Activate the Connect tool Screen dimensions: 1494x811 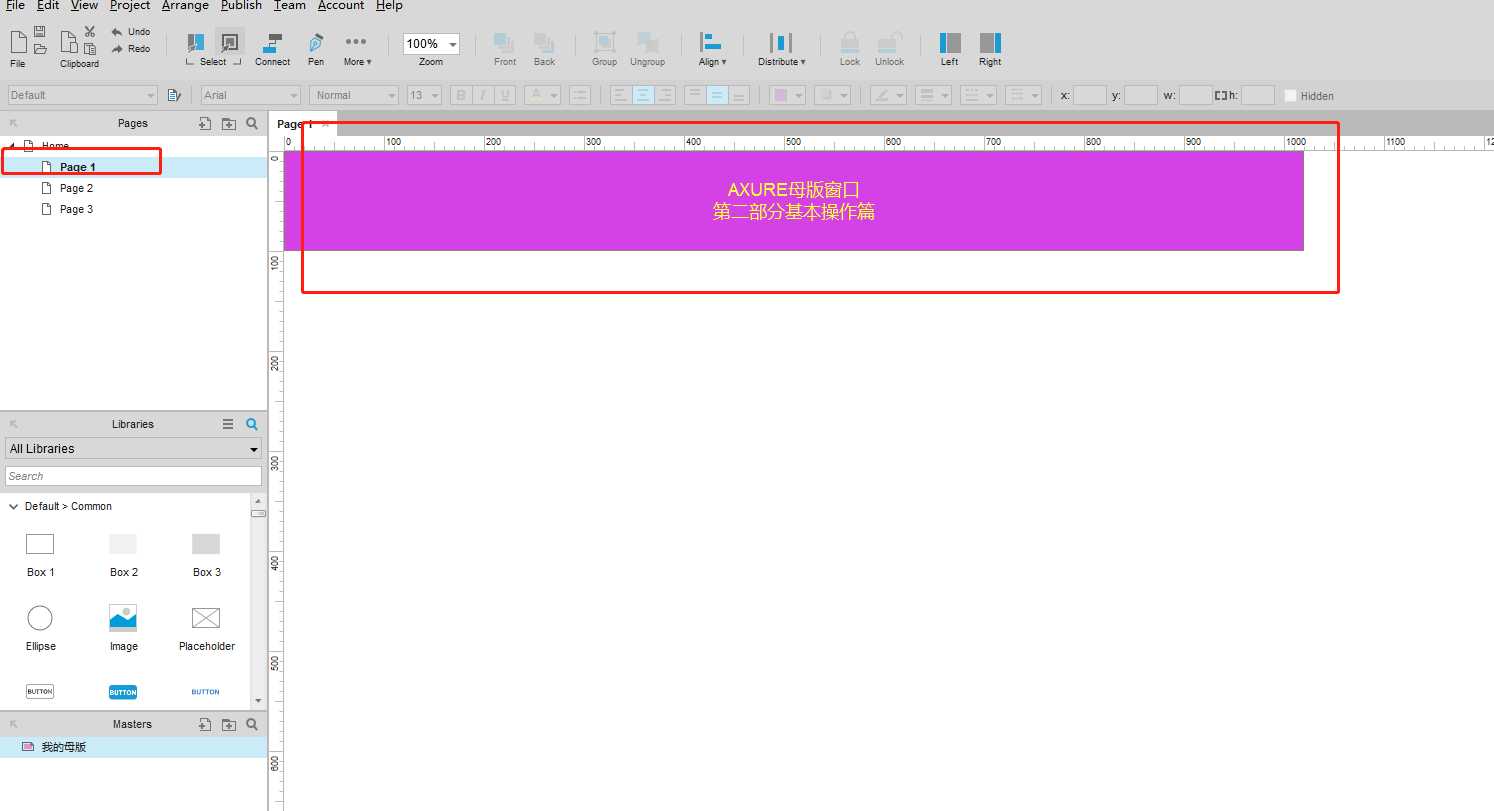click(x=272, y=43)
